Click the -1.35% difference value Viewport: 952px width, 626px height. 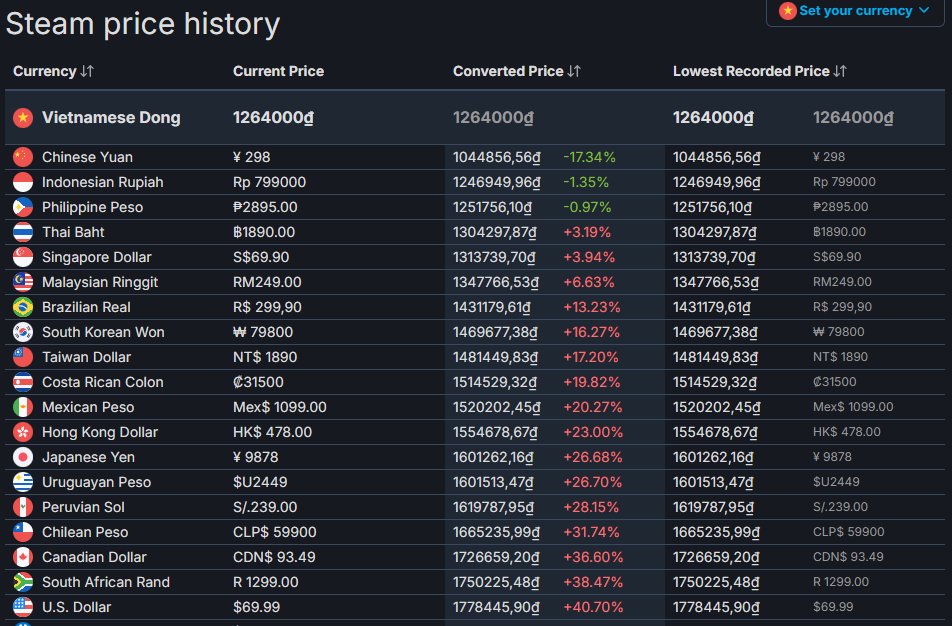pyautogui.click(x=586, y=182)
